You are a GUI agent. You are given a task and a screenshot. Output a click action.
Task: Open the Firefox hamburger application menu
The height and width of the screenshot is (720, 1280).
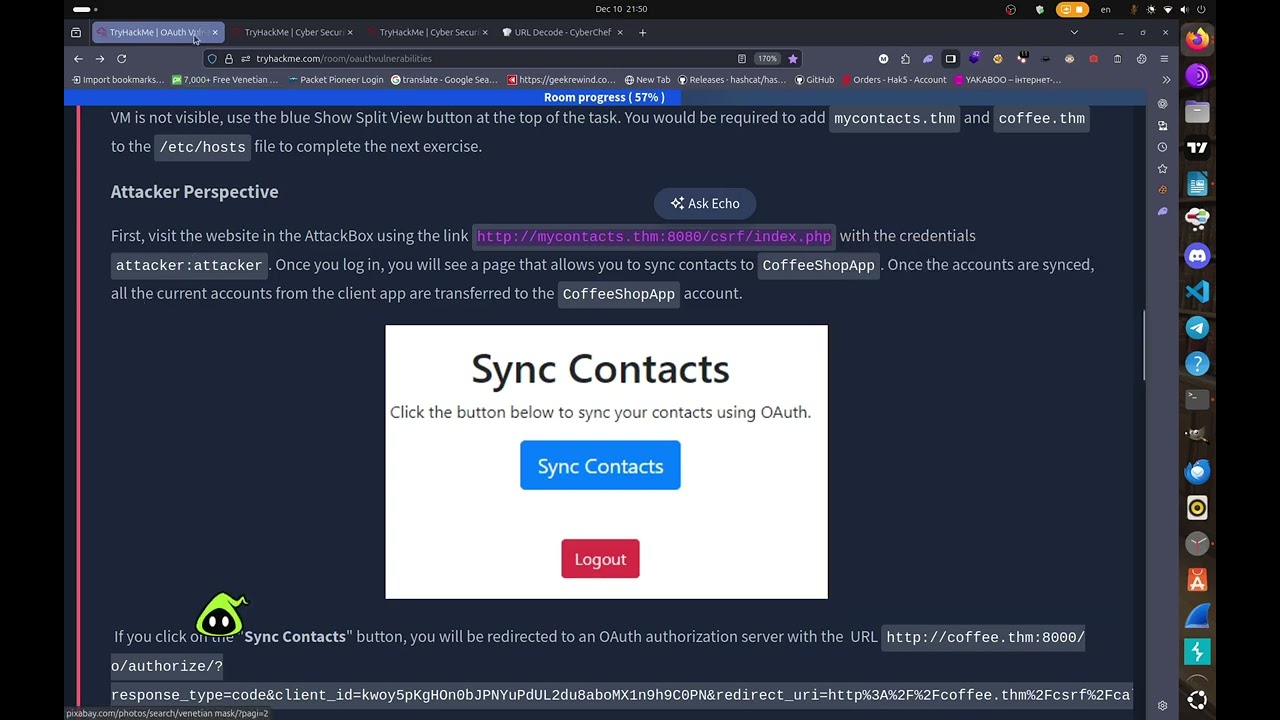[1165, 59]
